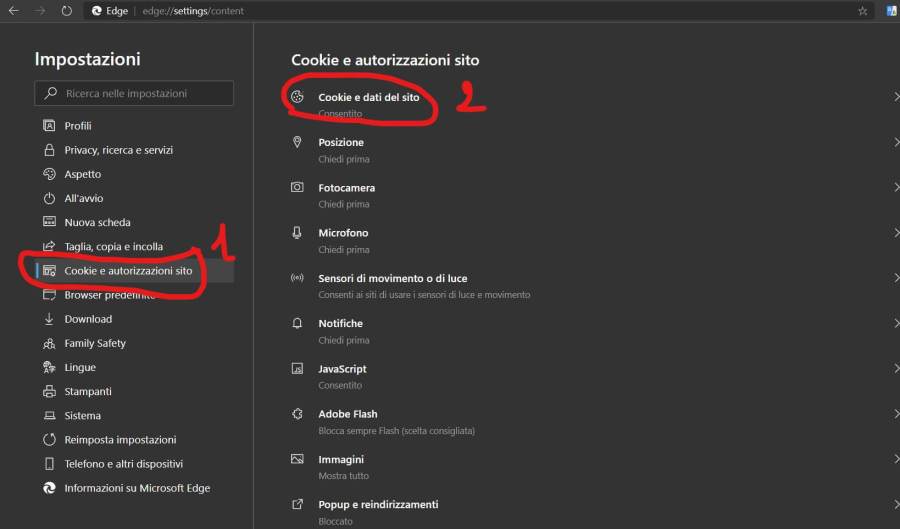
Task: Click the Microfono microphone icon
Action: tap(297, 233)
